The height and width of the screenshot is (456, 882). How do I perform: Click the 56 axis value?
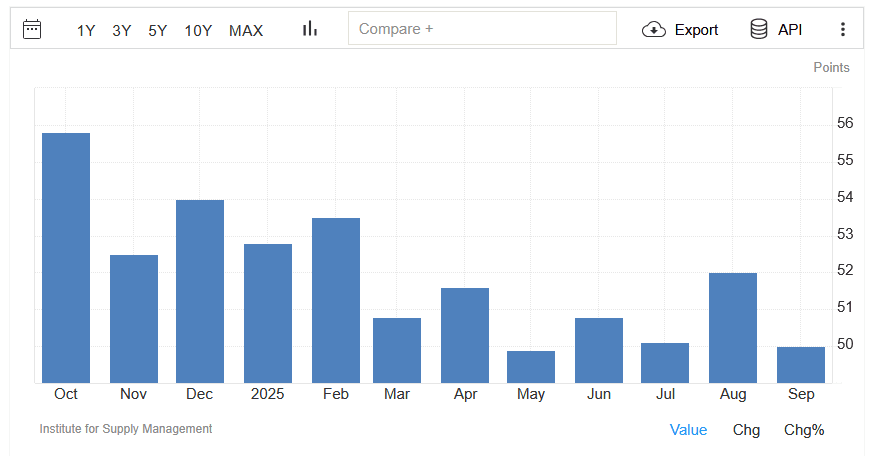coord(845,123)
